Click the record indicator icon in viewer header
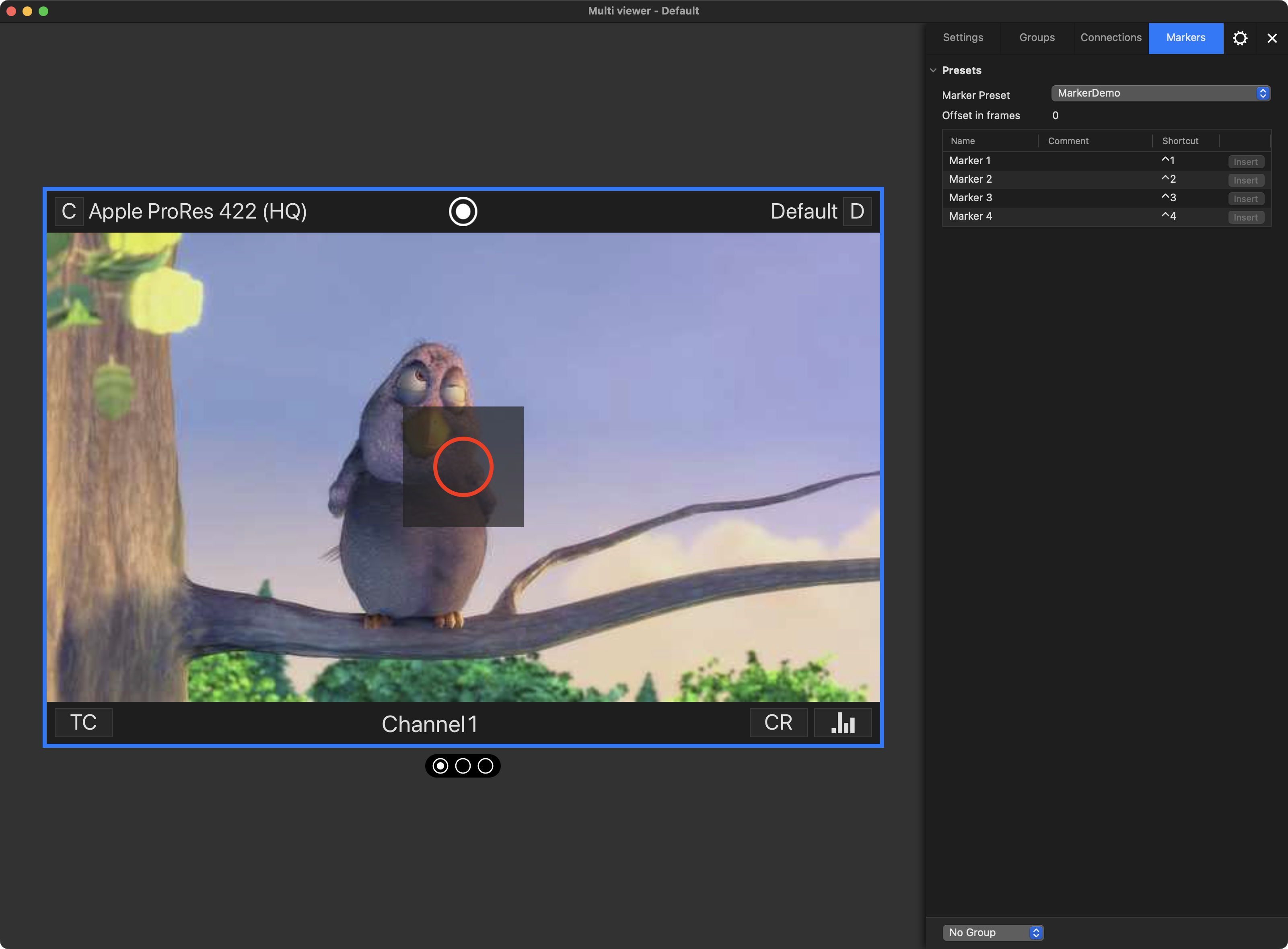Image resolution: width=1288 pixels, height=949 pixels. (463, 211)
